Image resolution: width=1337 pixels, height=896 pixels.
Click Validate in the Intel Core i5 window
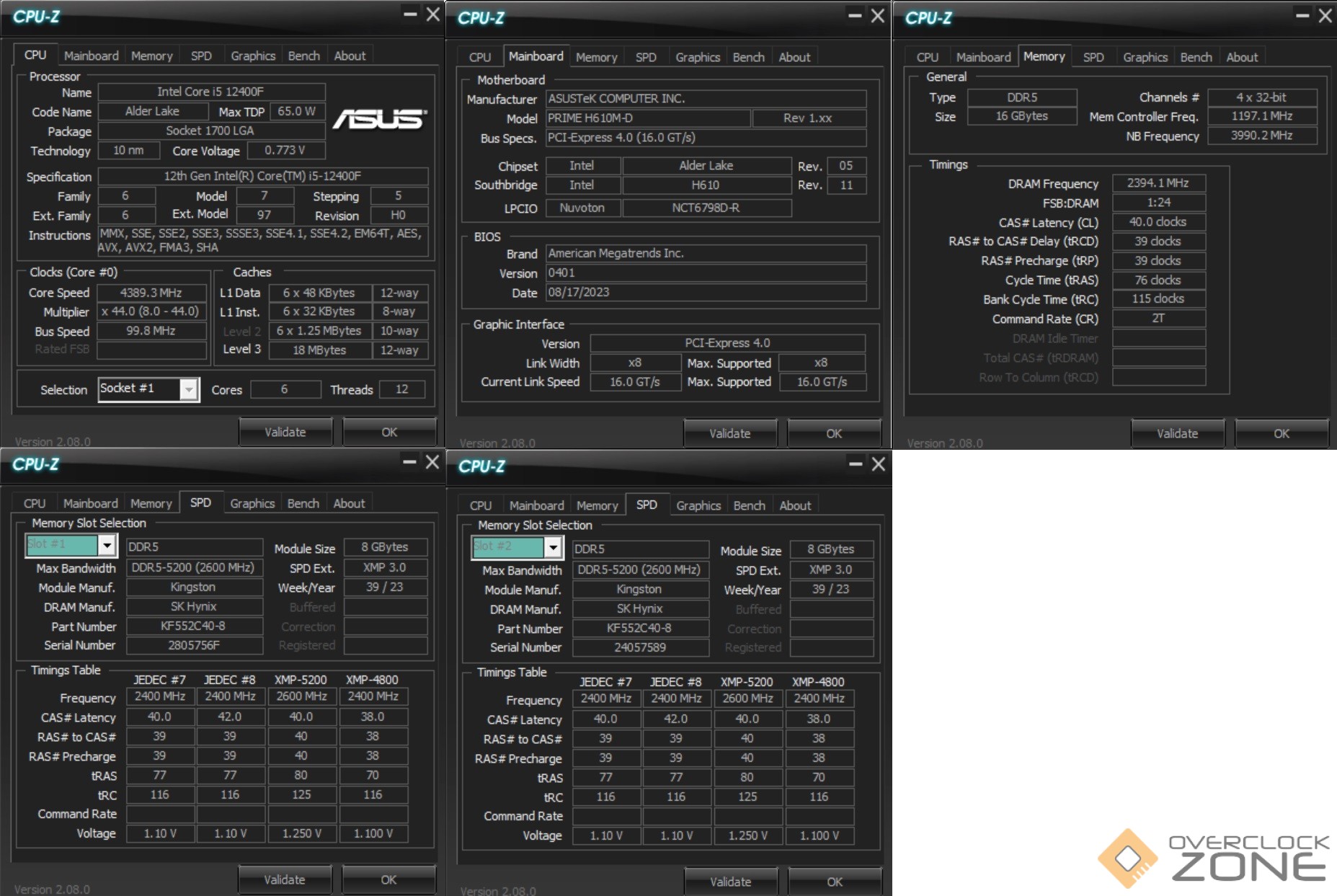285,432
